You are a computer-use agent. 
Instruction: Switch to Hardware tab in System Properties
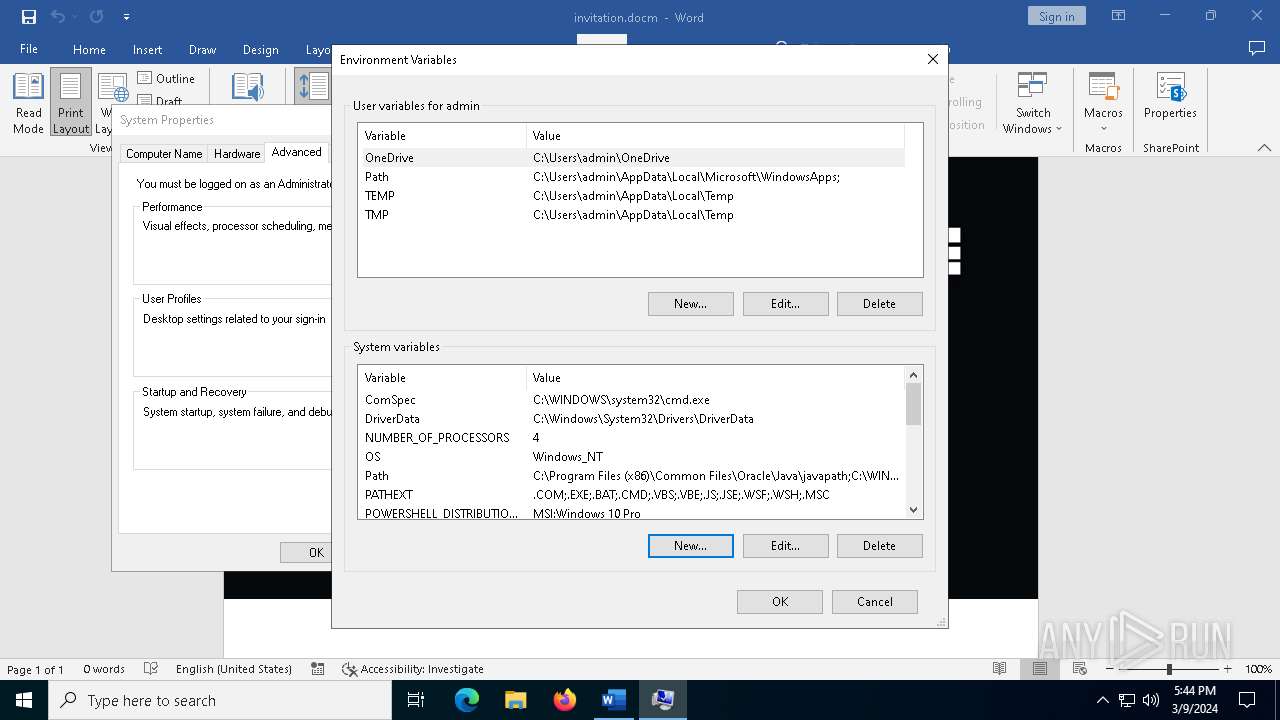[237, 154]
